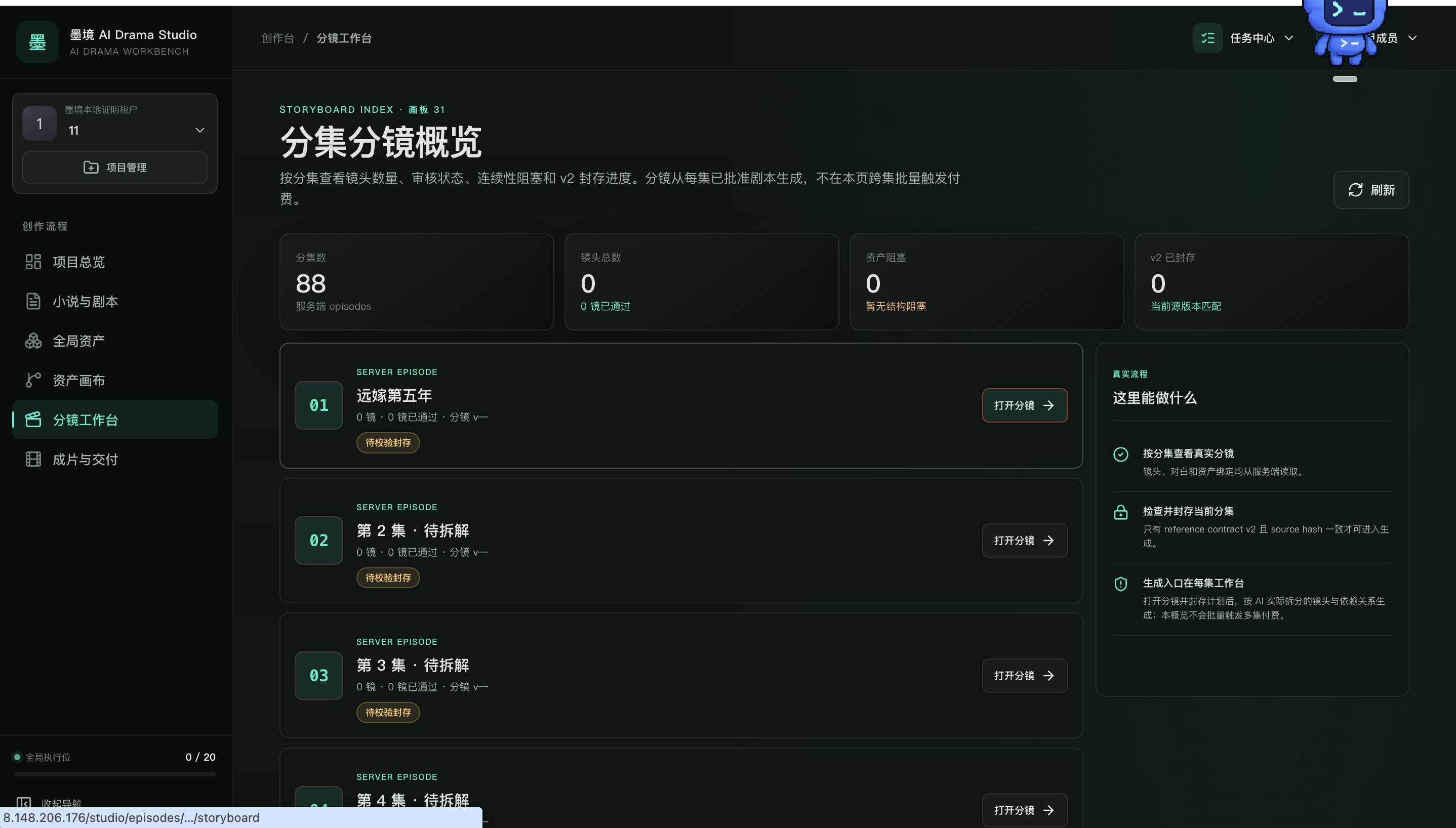The image size is (1456, 828).
Task: Click 分镜工作台 breadcrumb text
Action: coord(344,38)
